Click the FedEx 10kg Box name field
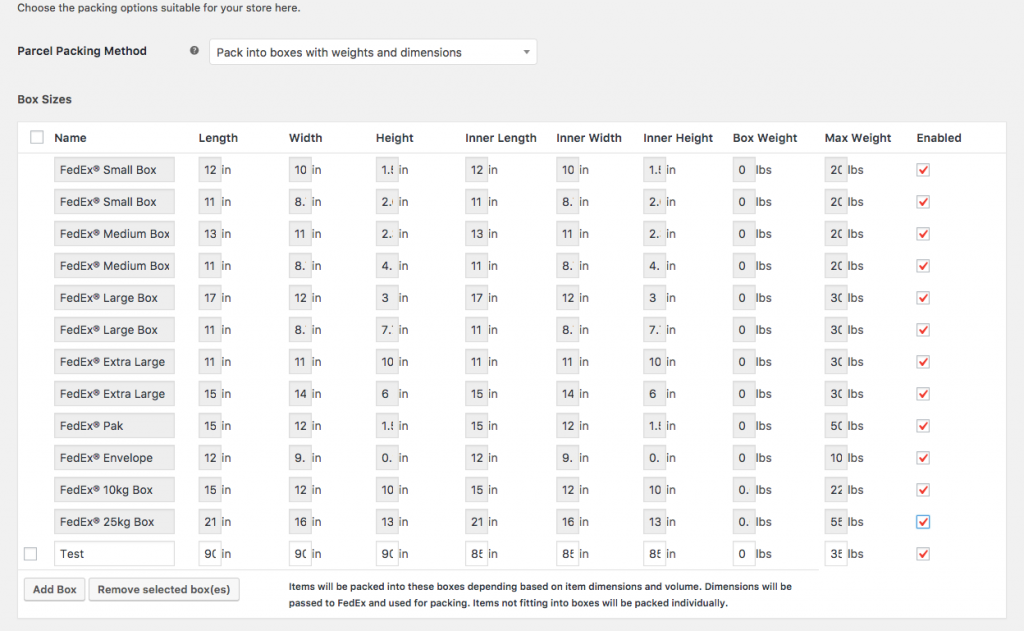The image size is (1024, 631). point(114,490)
